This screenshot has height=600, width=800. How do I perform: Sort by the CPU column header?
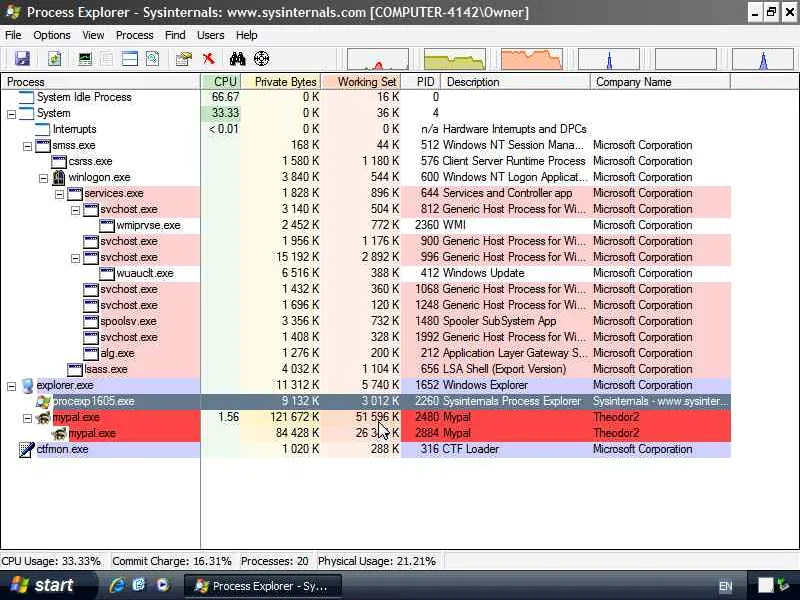pos(221,82)
